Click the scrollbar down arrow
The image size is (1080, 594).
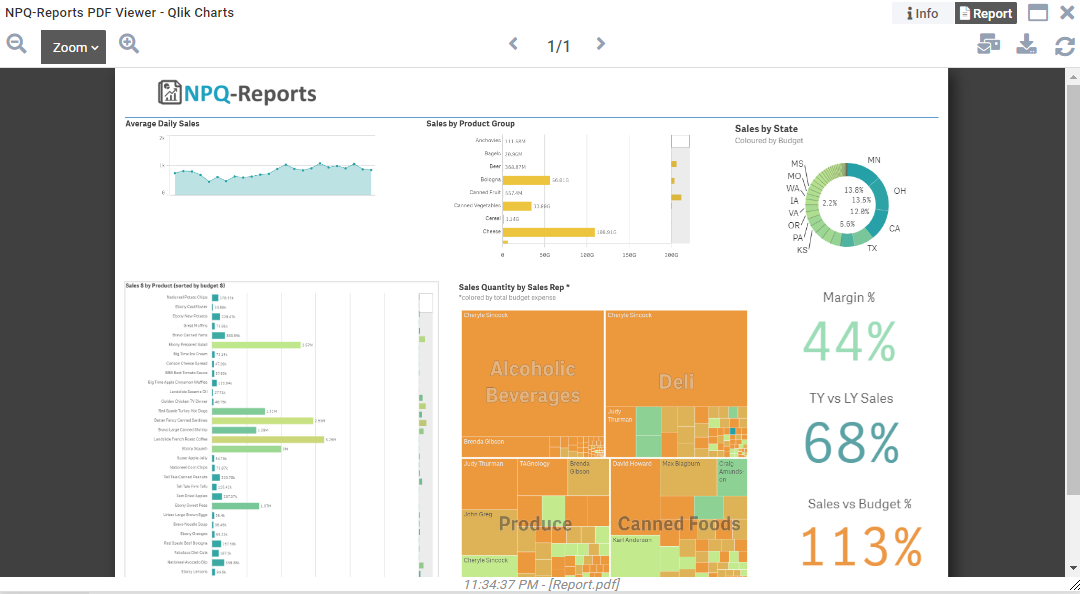(x=1072, y=569)
